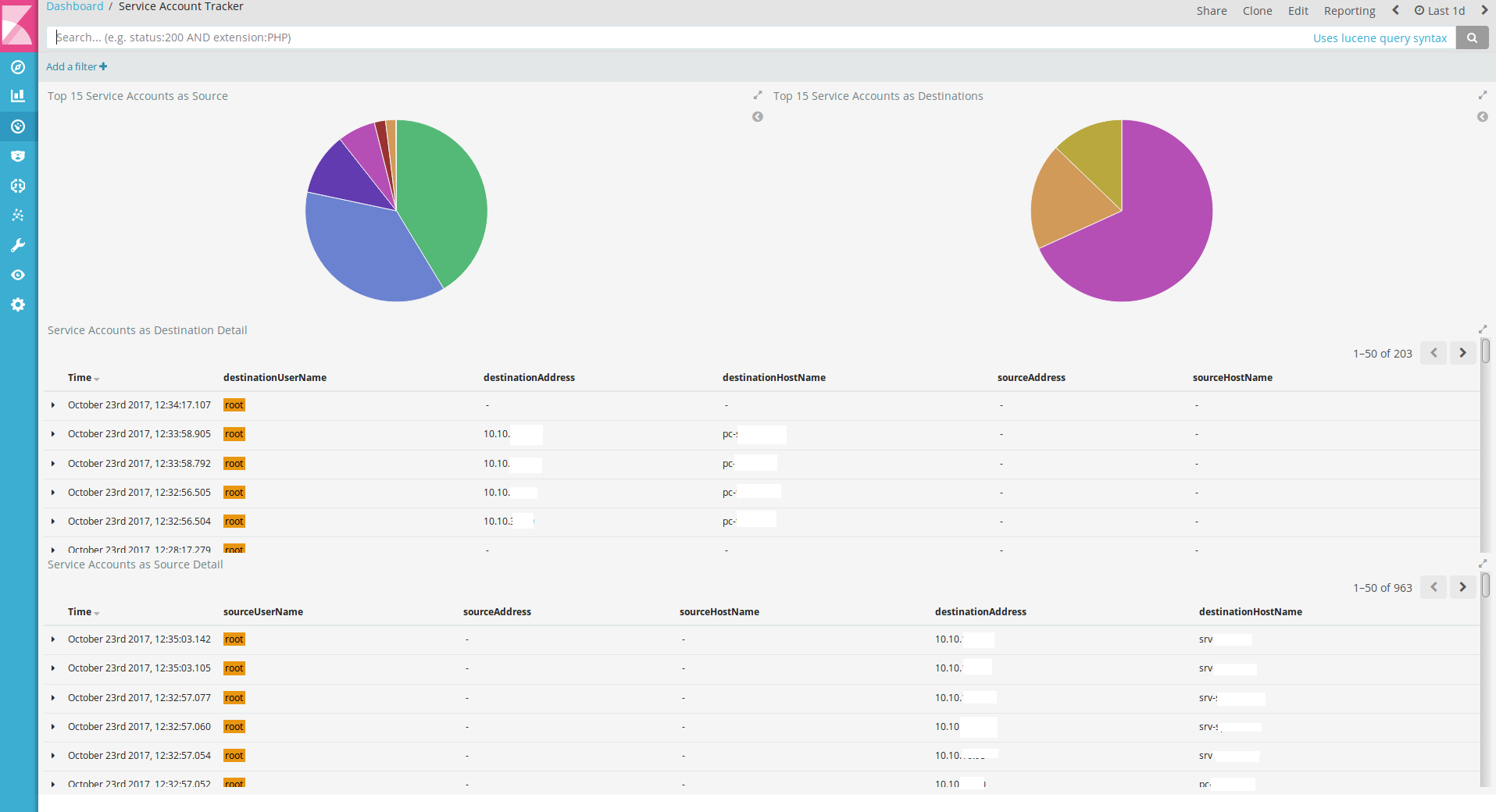Open Discover from the sidebar compass icon
The image size is (1496, 812).
tap(18, 67)
